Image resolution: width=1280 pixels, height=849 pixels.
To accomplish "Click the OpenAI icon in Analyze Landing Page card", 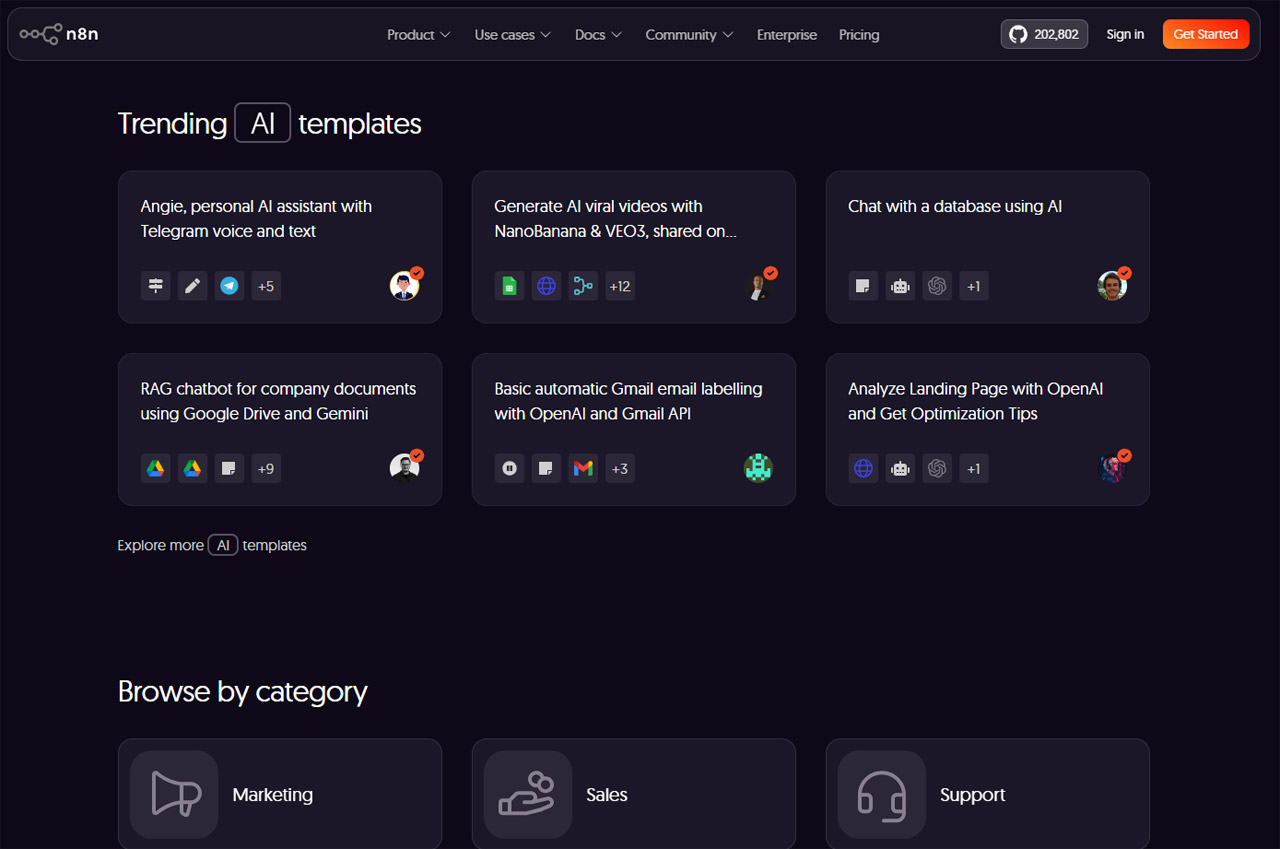I will coord(937,468).
